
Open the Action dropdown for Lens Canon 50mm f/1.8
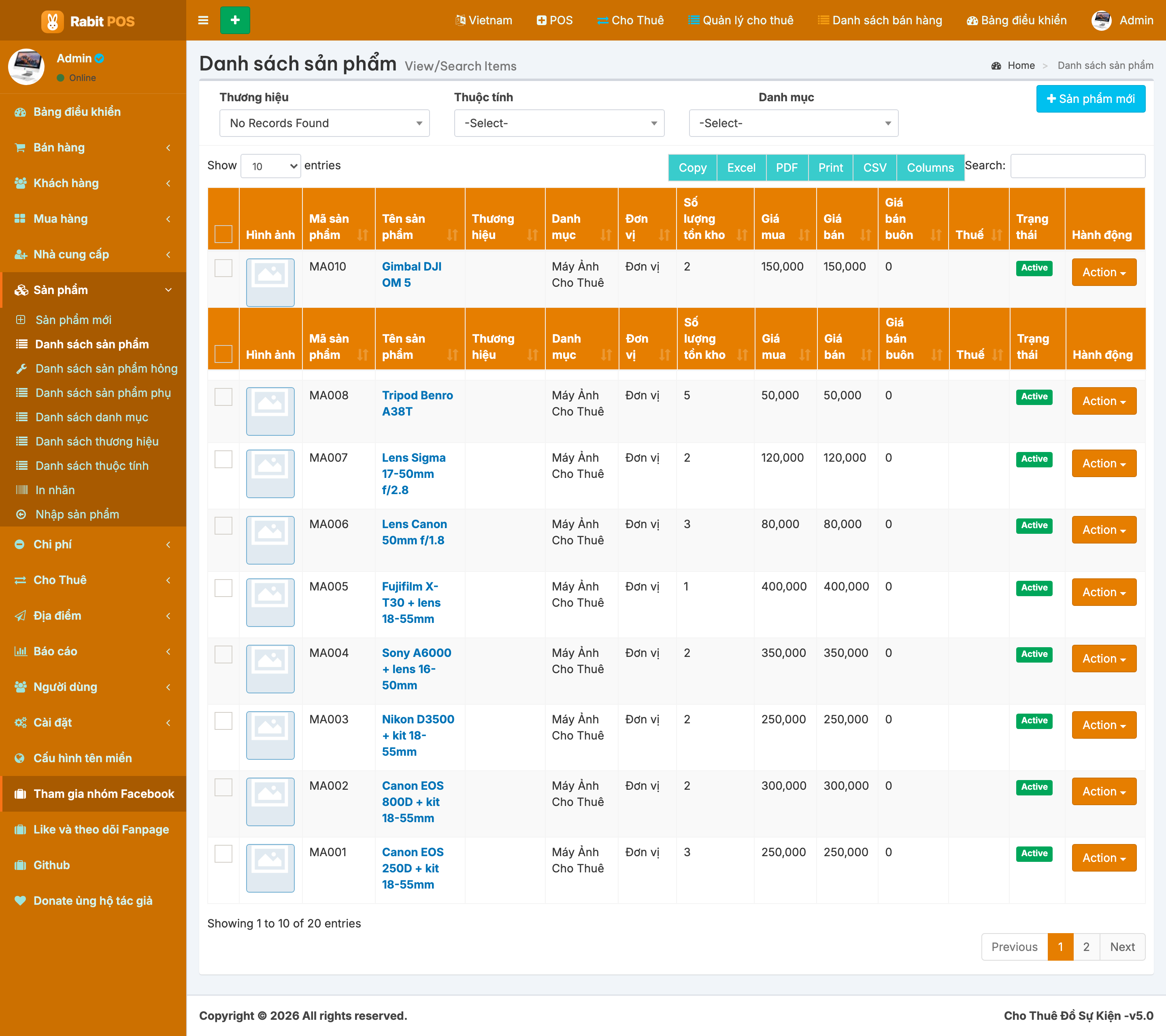pos(1104,530)
